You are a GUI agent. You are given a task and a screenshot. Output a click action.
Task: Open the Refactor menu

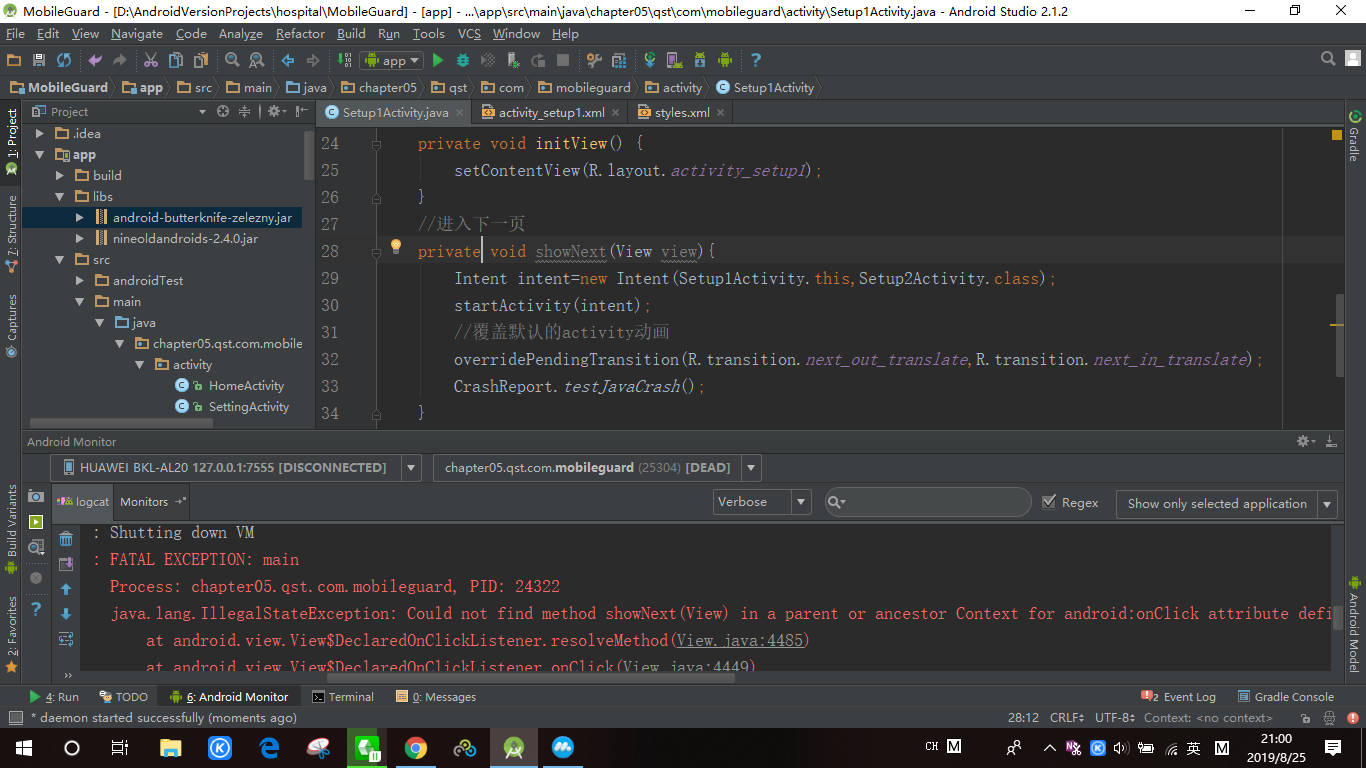pos(300,33)
